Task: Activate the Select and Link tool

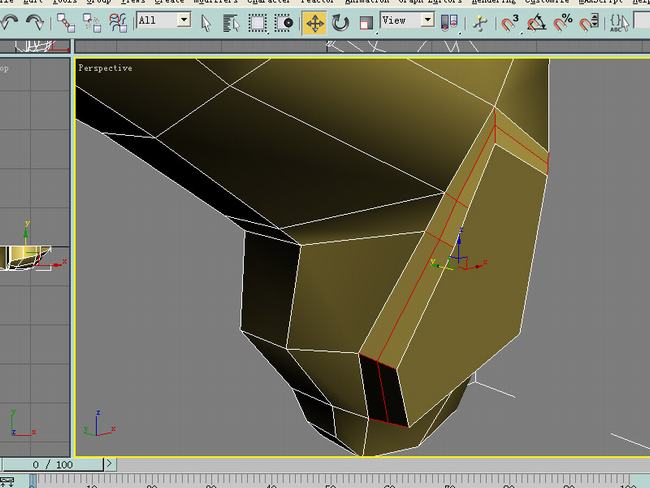Action: 66,22
